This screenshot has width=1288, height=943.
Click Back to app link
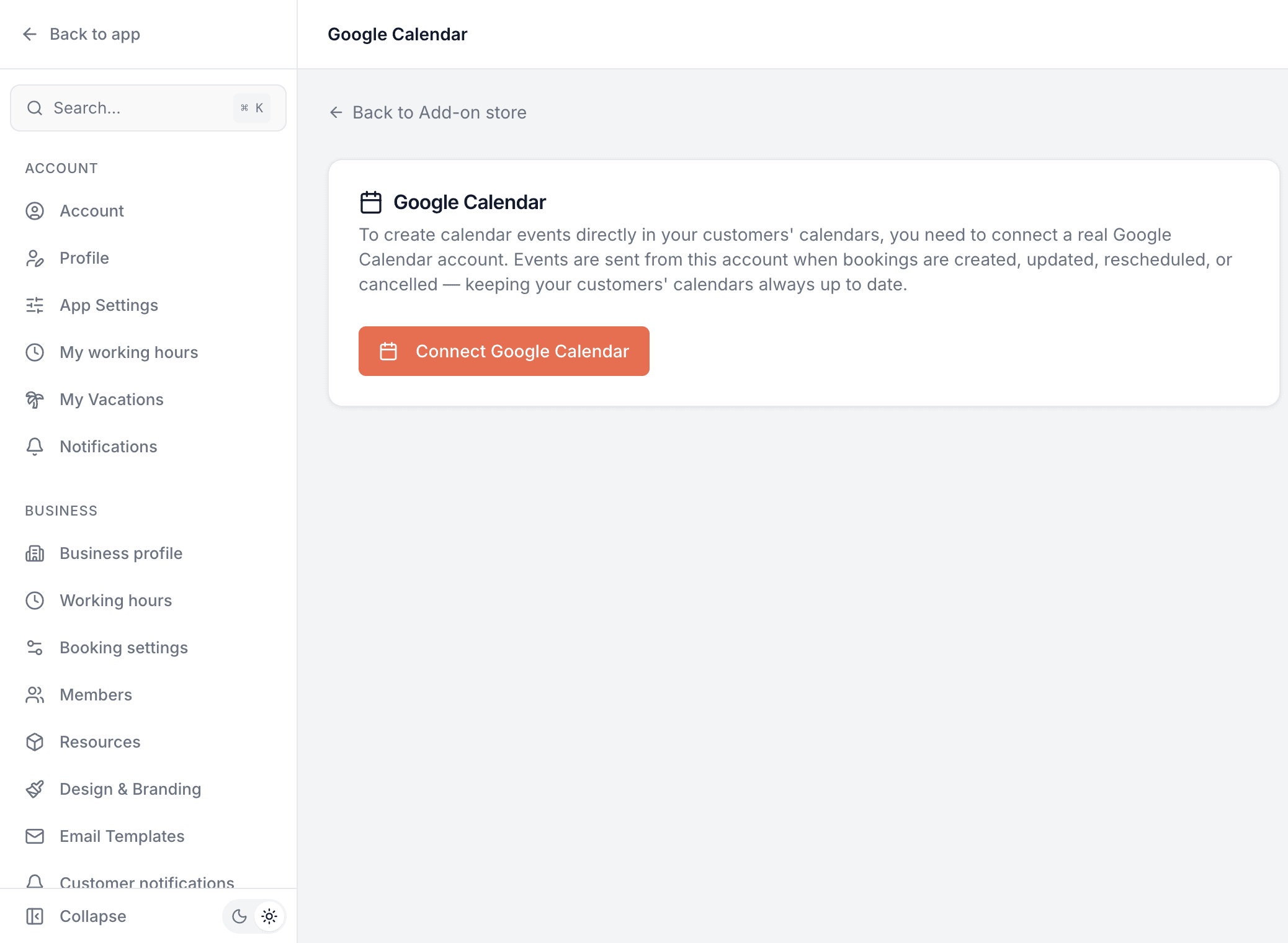point(81,34)
